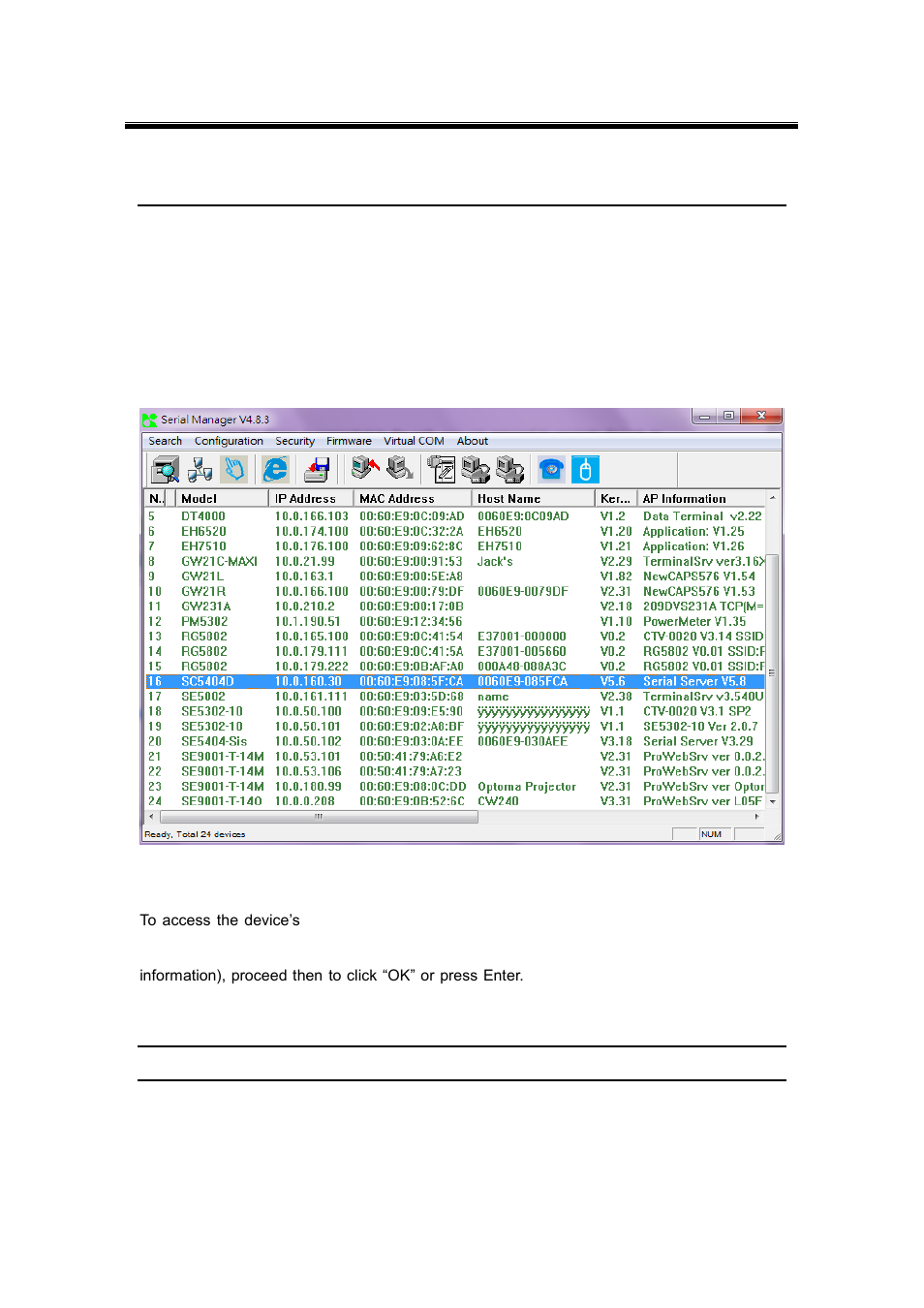Click MAC address 00:60:E9:12:34:56
The width and height of the screenshot is (924, 1308).
click(x=411, y=621)
